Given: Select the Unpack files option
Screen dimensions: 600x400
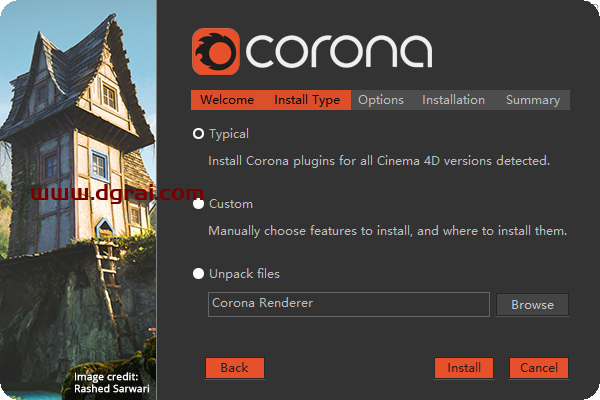Looking at the screenshot, I should tap(198, 274).
